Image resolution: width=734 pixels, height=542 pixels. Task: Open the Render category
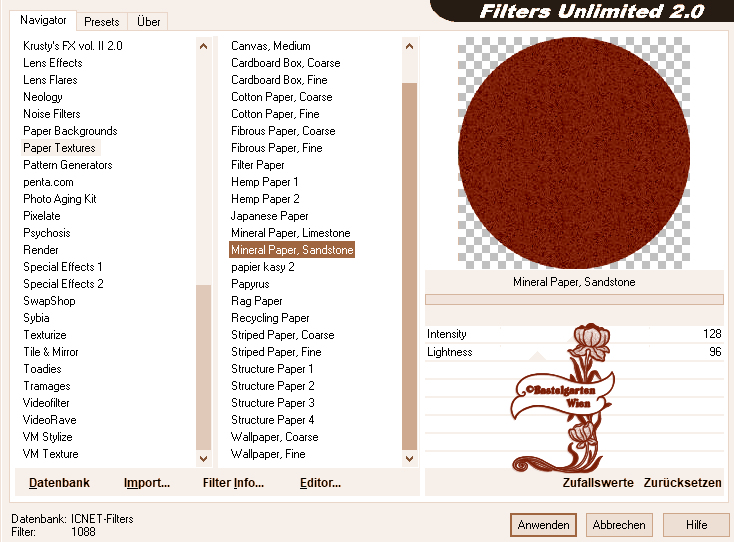41,250
